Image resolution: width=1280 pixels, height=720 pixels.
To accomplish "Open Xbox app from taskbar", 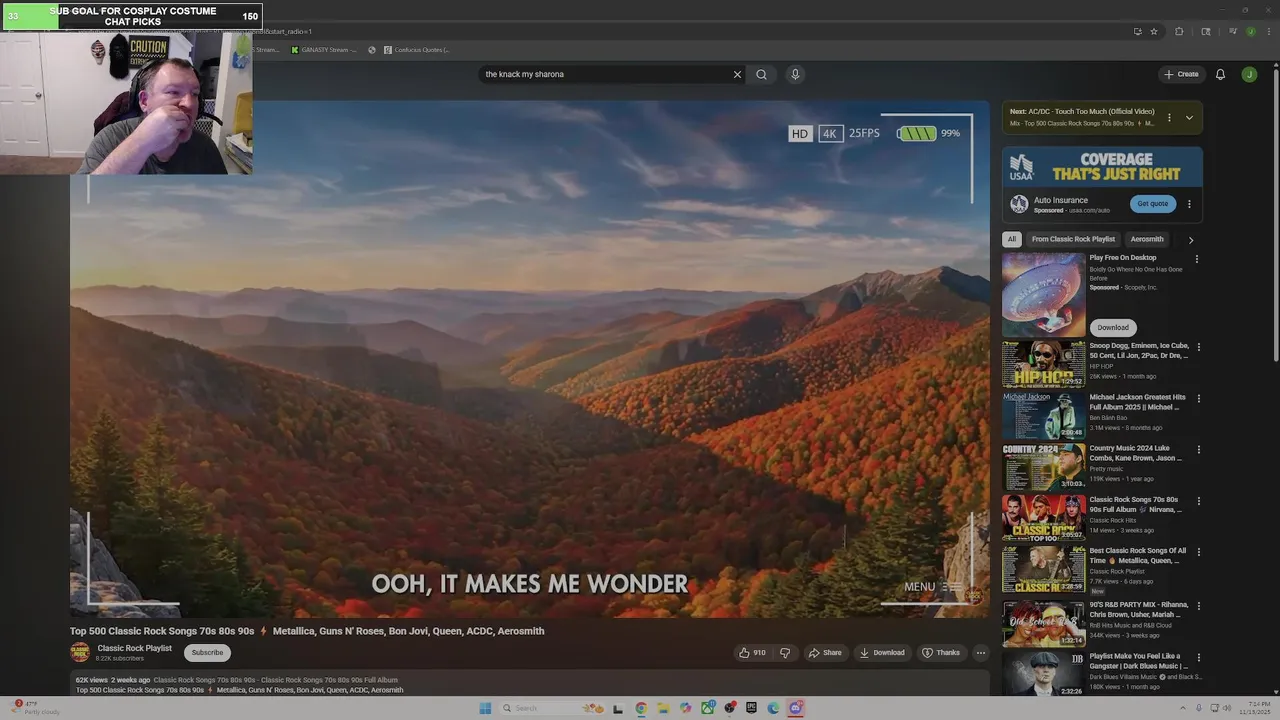I will pyautogui.click(x=707, y=708).
